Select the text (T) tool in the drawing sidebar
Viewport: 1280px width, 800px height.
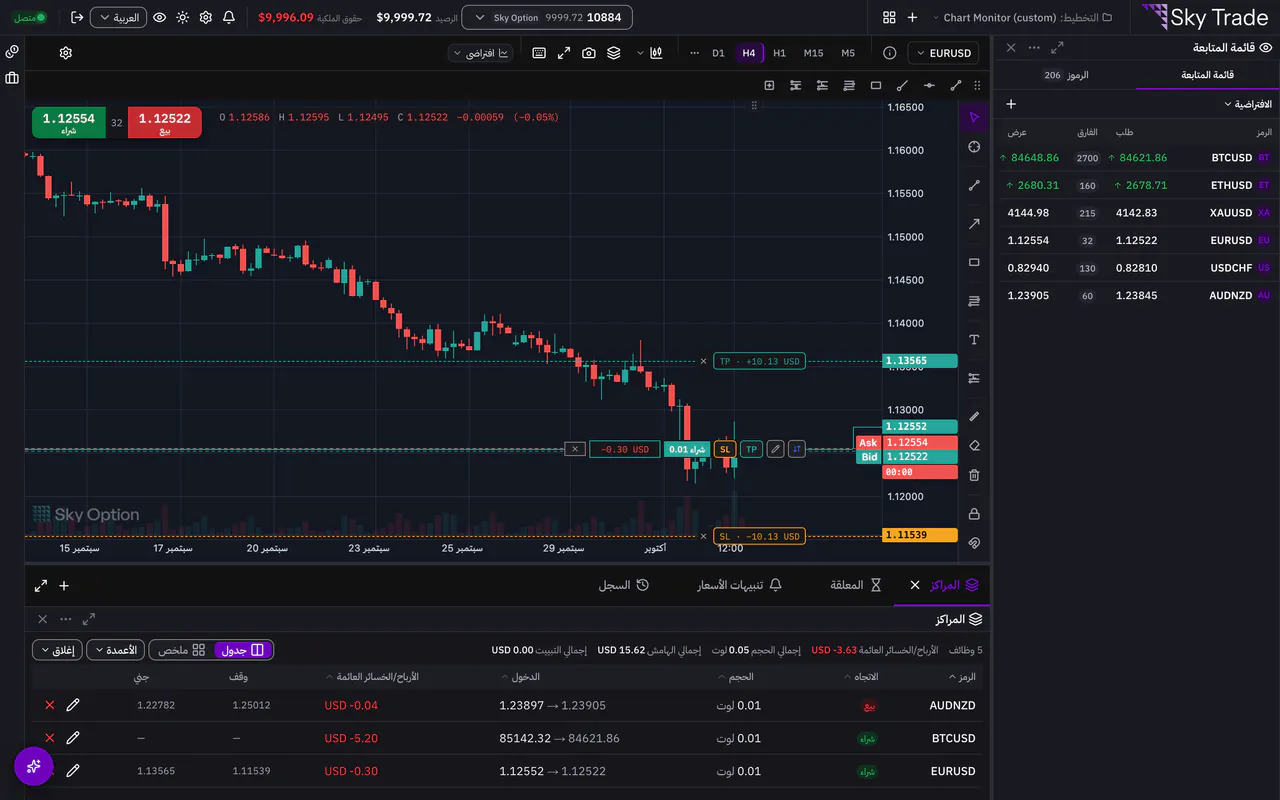coord(974,340)
